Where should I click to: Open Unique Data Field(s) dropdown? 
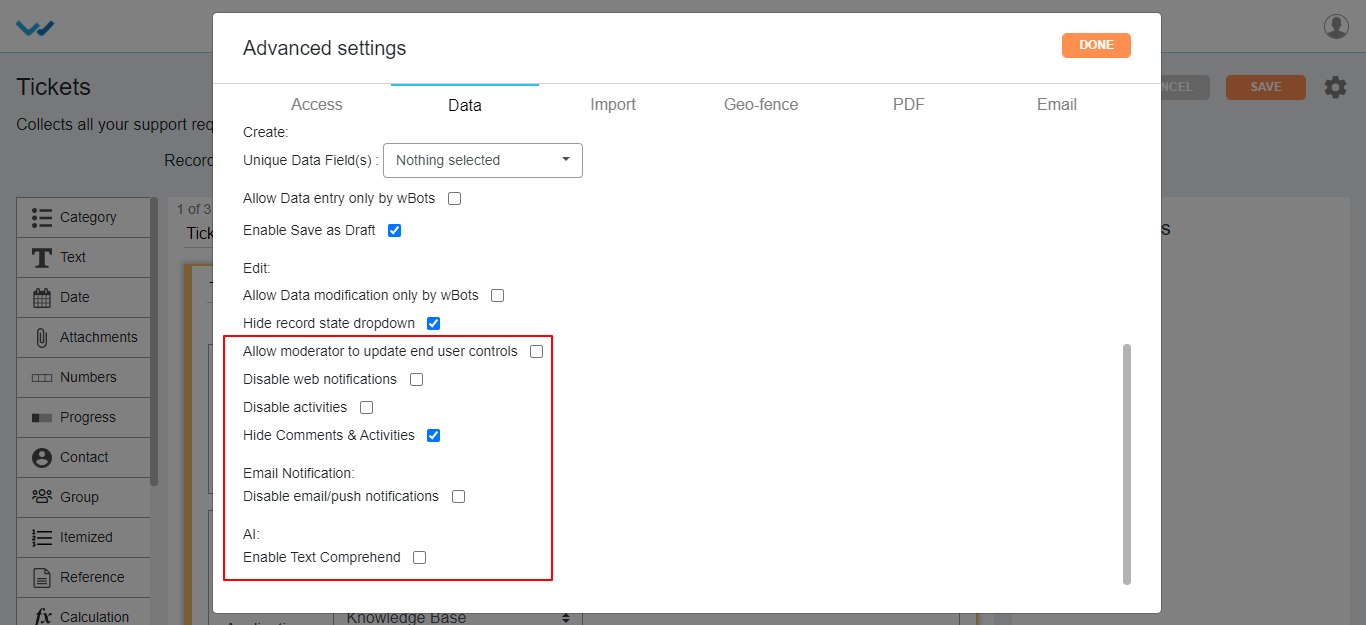[483, 160]
